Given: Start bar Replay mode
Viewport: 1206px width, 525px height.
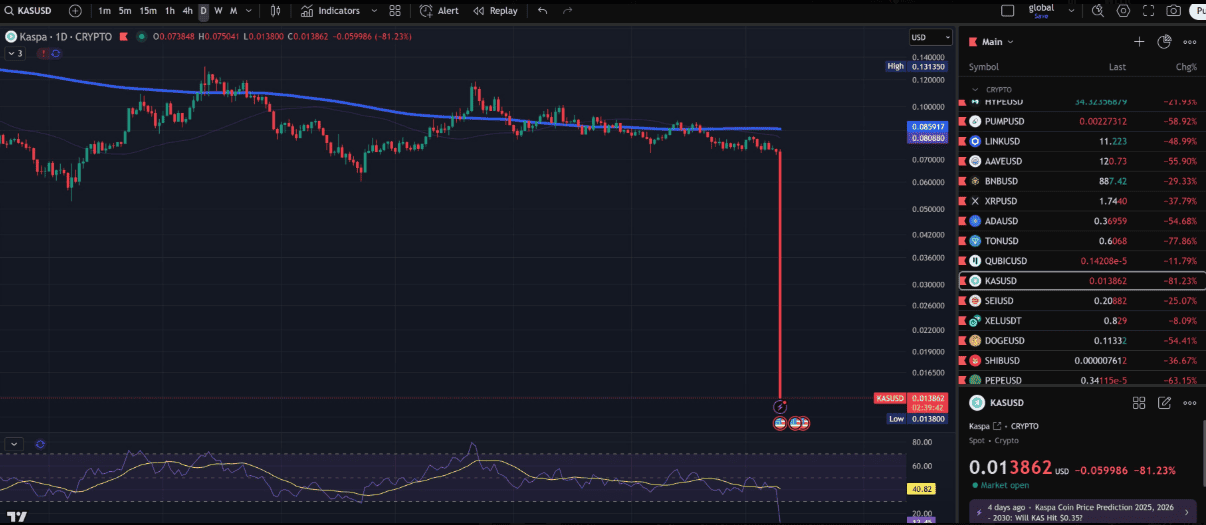Looking at the screenshot, I should (x=495, y=11).
